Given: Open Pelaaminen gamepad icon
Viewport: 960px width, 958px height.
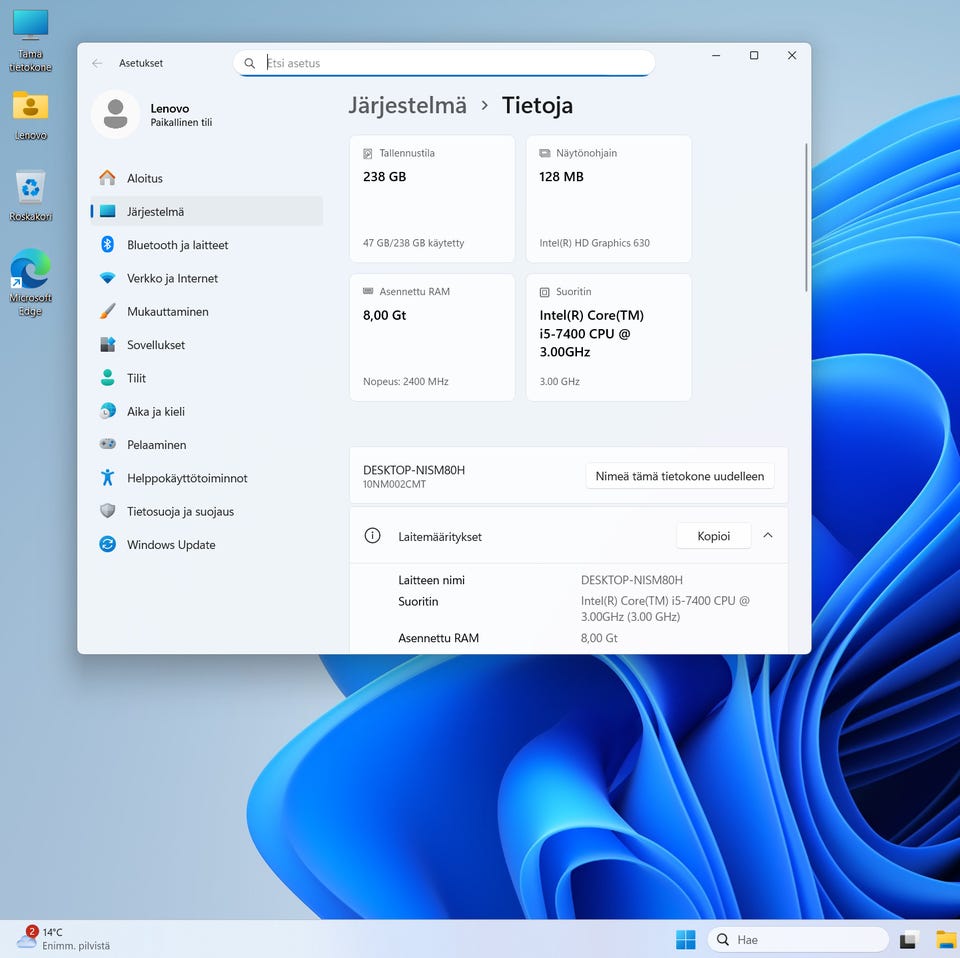Looking at the screenshot, I should pos(107,444).
